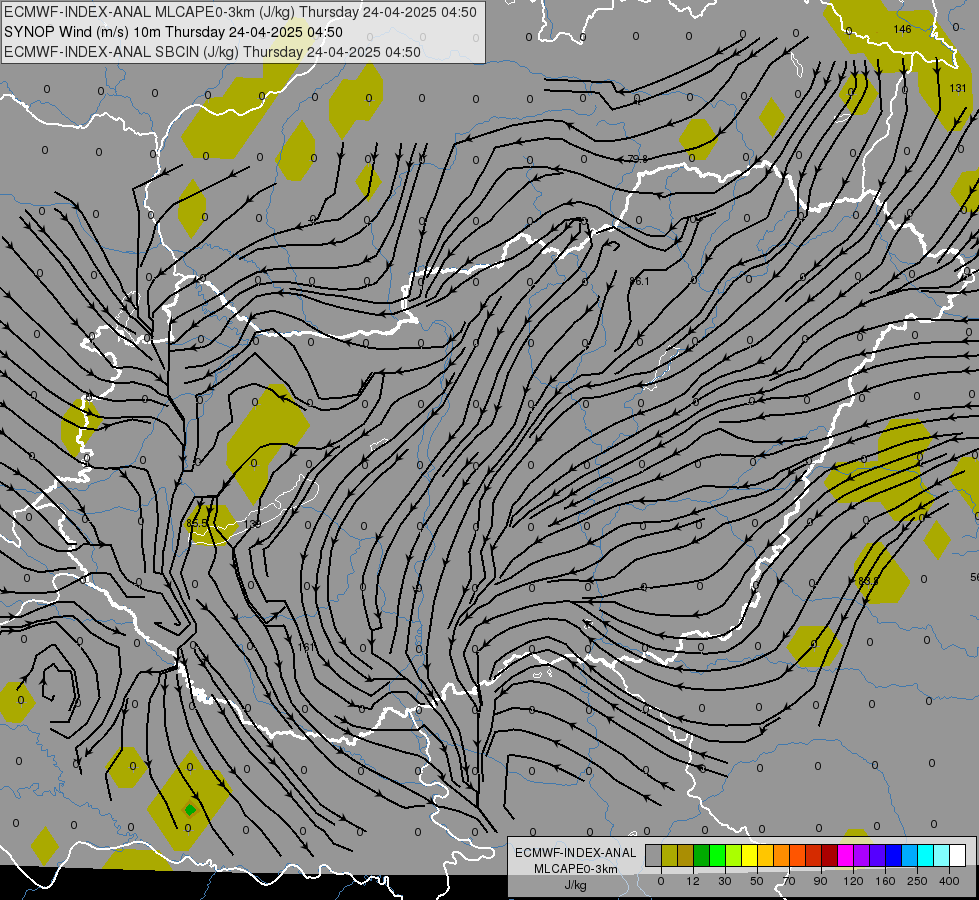
Task: Click the legend tick label 120
Action: 853,881
